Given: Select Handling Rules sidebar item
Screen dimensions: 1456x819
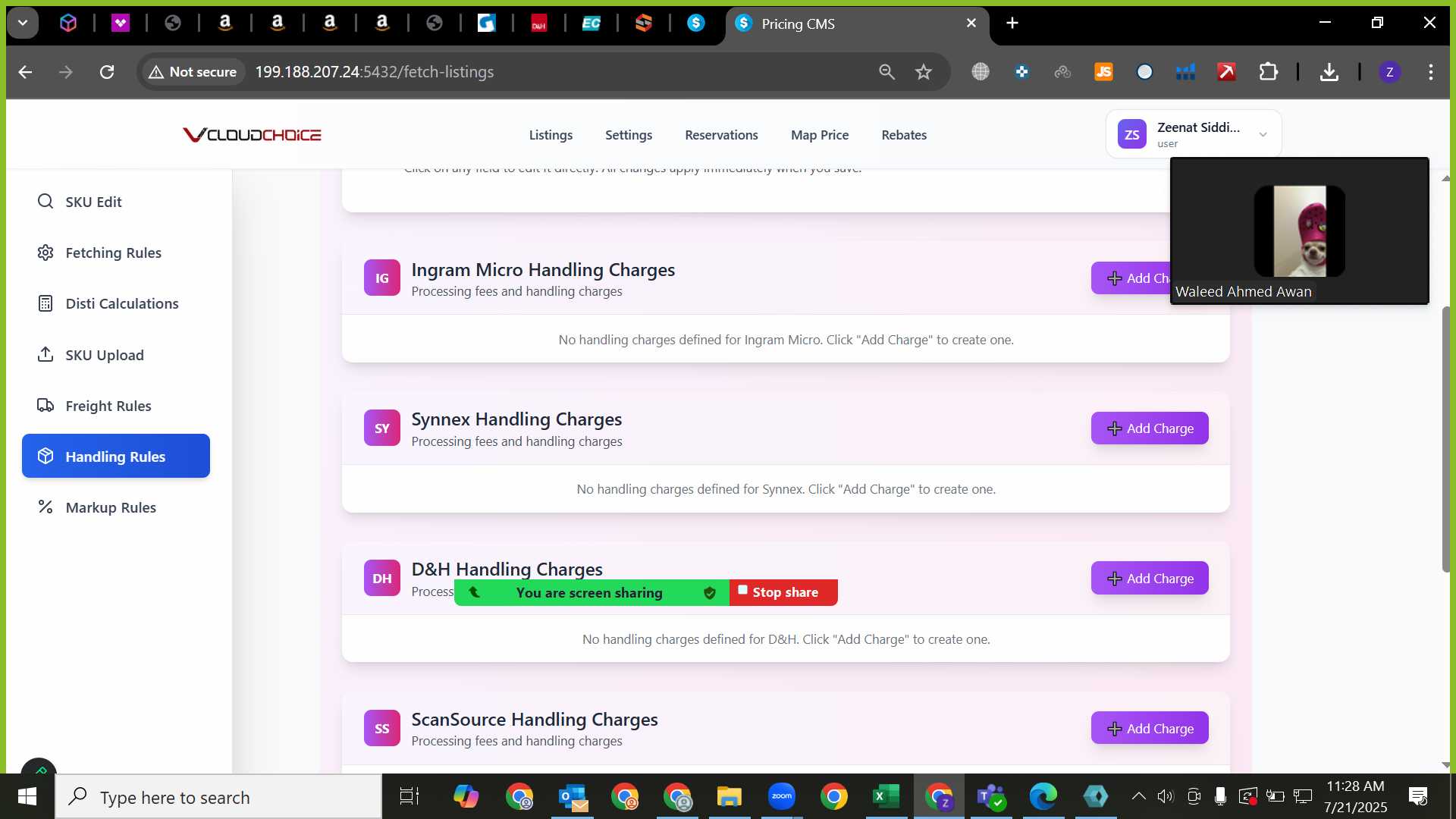Looking at the screenshot, I should pyautogui.click(x=115, y=456).
